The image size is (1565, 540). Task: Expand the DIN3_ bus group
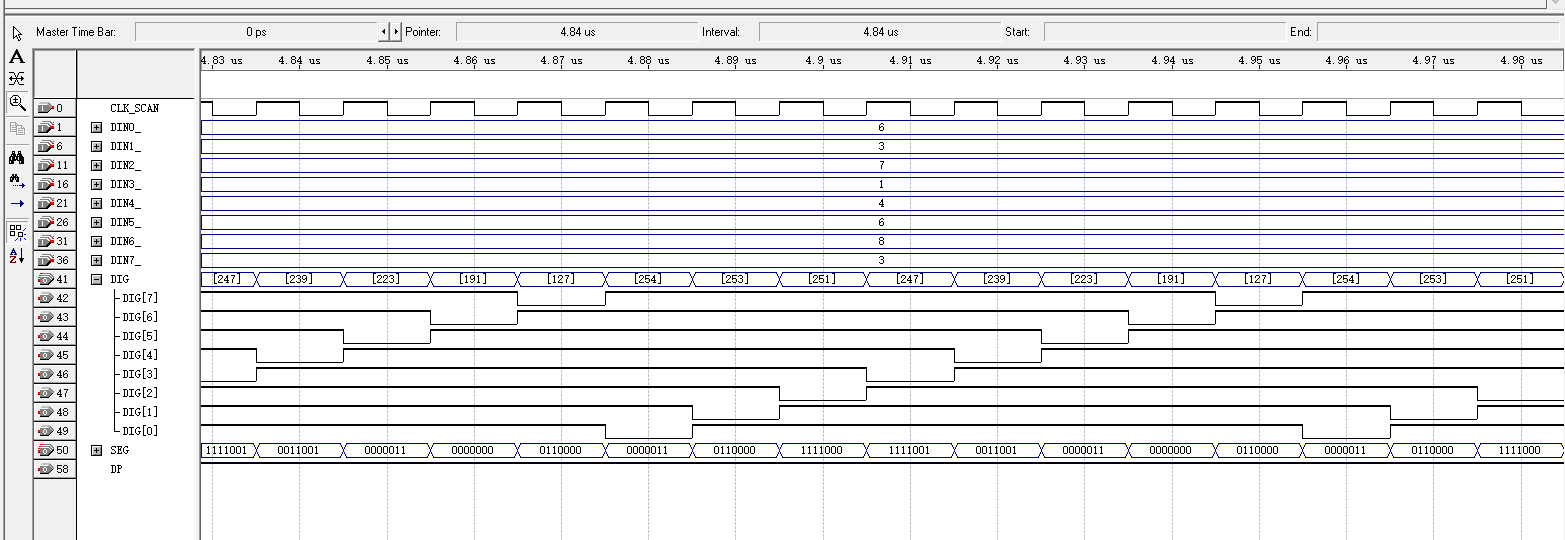[97, 184]
